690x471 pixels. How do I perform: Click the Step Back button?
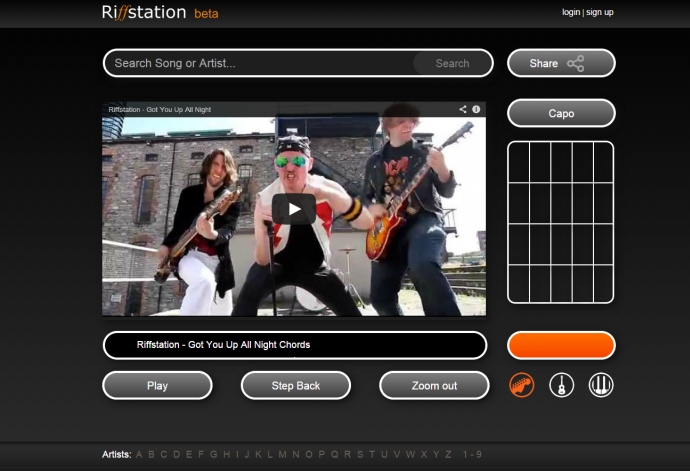coord(296,386)
